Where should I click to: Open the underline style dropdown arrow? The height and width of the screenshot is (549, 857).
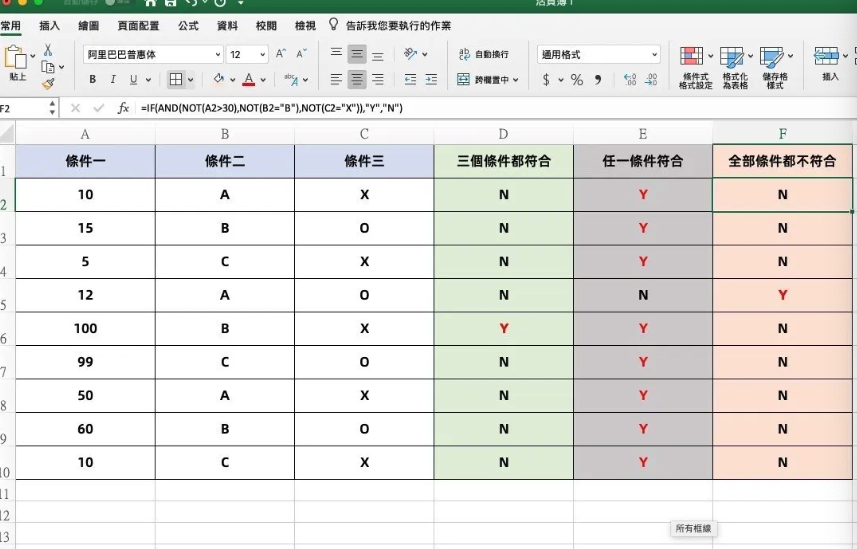coord(148,80)
